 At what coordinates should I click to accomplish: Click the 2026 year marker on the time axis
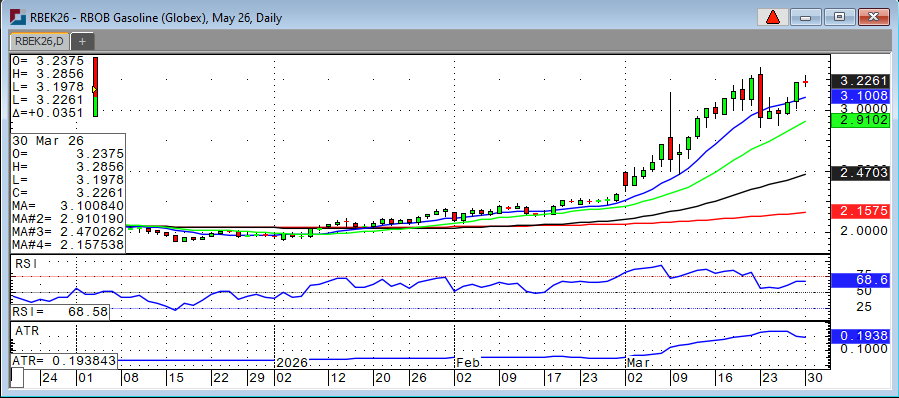[x=292, y=363]
